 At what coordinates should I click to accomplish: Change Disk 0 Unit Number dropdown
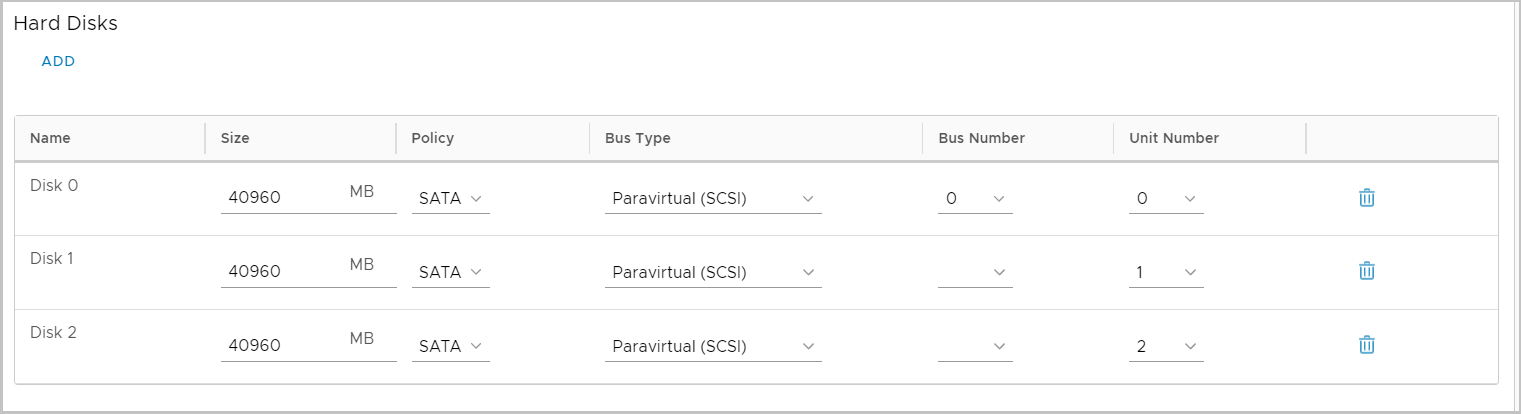point(1166,199)
